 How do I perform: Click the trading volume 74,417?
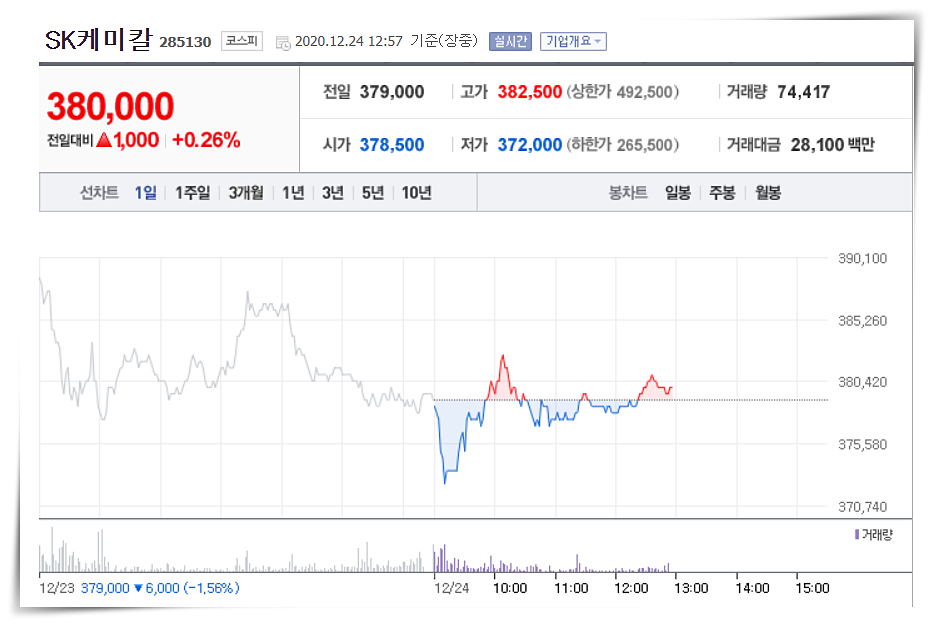pos(804,92)
